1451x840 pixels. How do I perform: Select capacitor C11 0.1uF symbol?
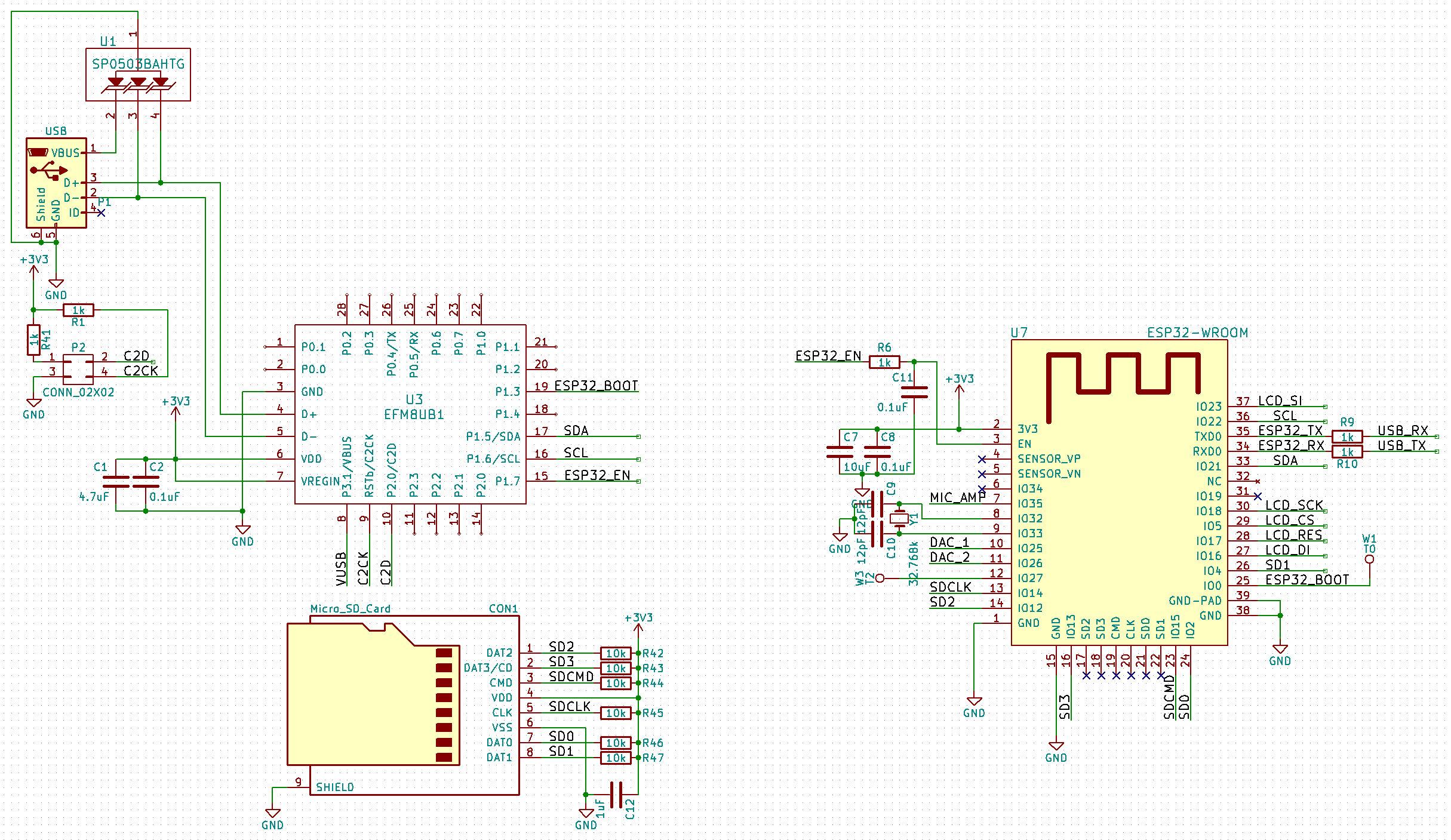click(x=914, y=392)
